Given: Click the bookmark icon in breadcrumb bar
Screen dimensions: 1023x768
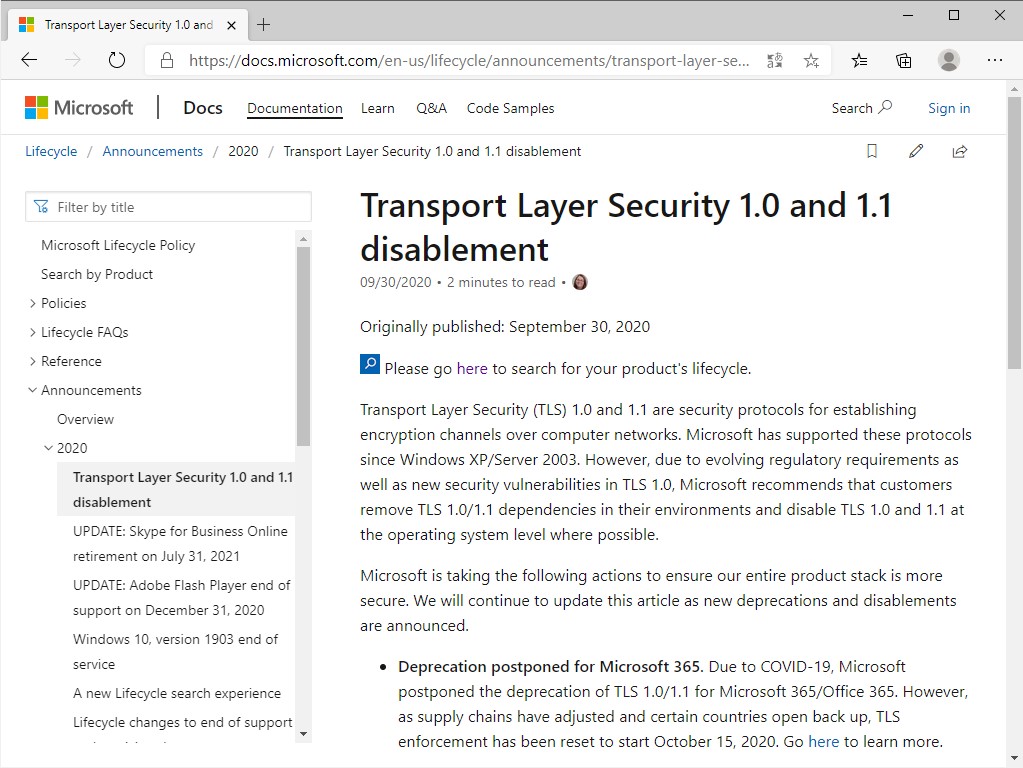Looking at the screenshot, I should coord(872,152).
